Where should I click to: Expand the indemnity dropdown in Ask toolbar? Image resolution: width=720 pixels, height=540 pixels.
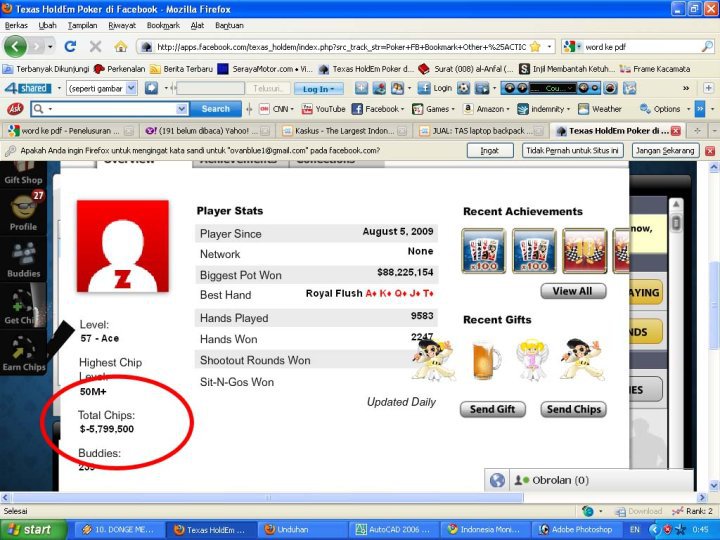tap(568, 109)
